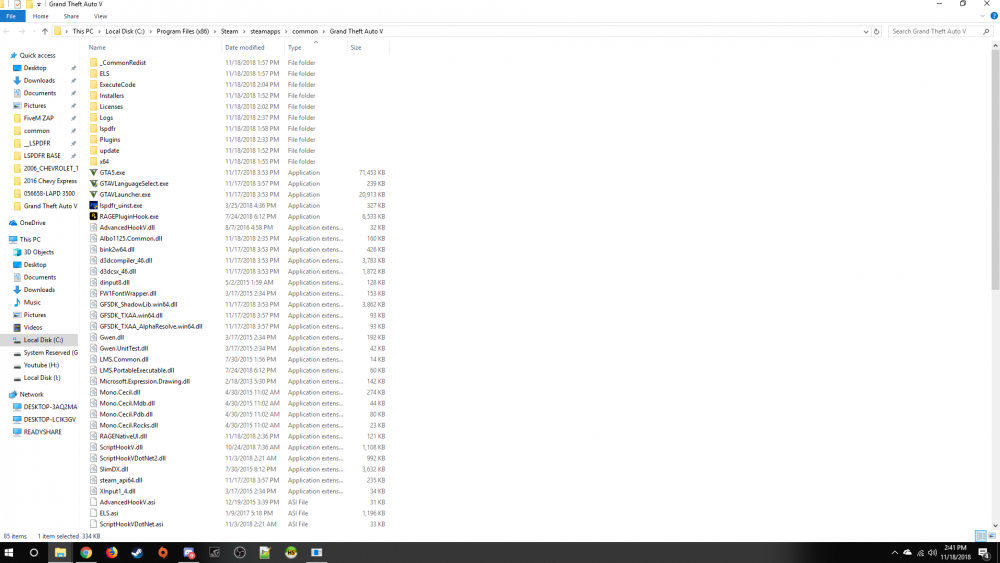This screenshot has width=1000, height=563.
Task: Open the GTA5.exe application icon
Action: (x=93, y=172)
